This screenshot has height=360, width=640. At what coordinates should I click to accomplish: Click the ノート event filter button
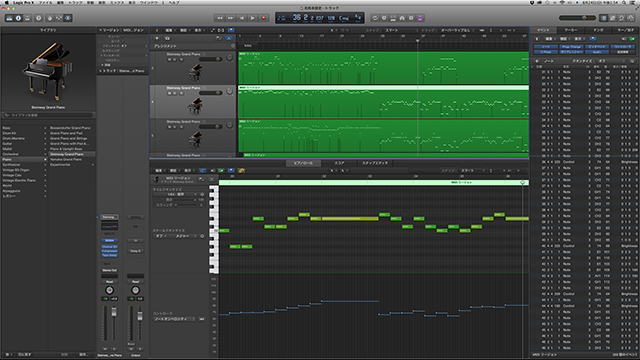[546, 47]
